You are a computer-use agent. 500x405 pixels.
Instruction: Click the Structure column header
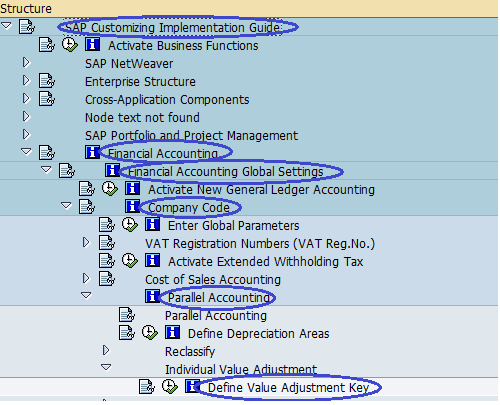(x=249, y=8)
